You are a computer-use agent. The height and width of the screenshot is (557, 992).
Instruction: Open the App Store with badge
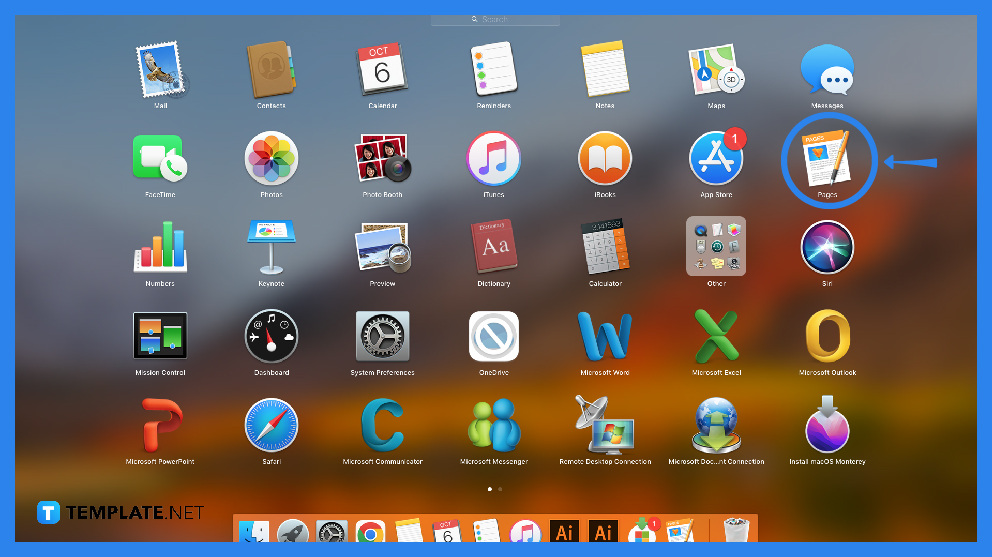point(716,158)
